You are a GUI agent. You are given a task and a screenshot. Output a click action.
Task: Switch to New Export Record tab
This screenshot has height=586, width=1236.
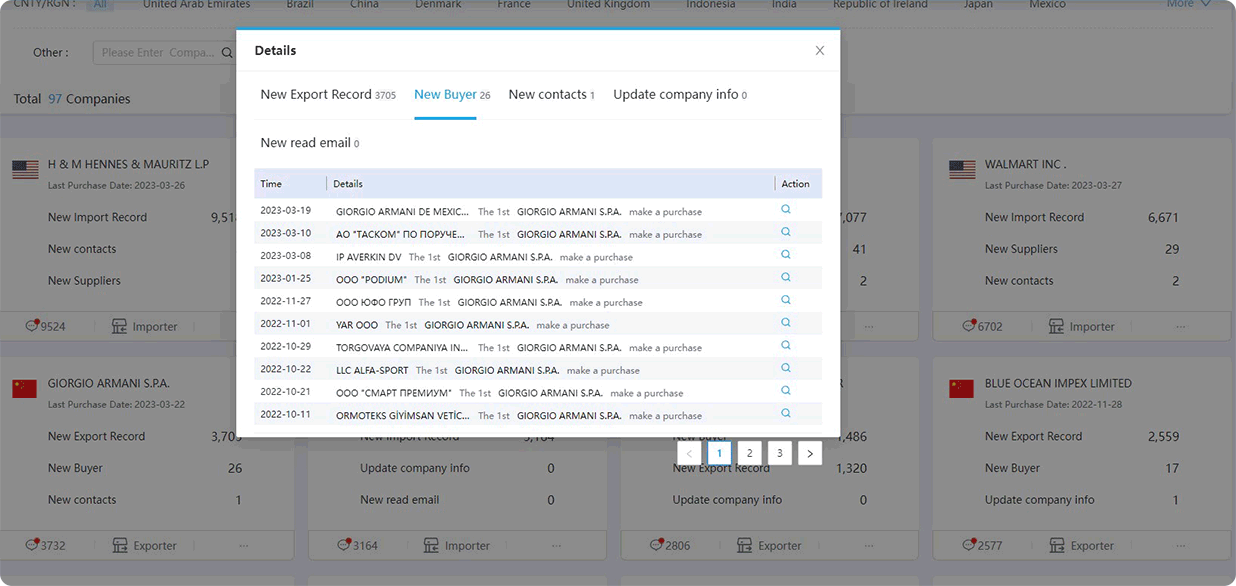[x=328, y=95]
